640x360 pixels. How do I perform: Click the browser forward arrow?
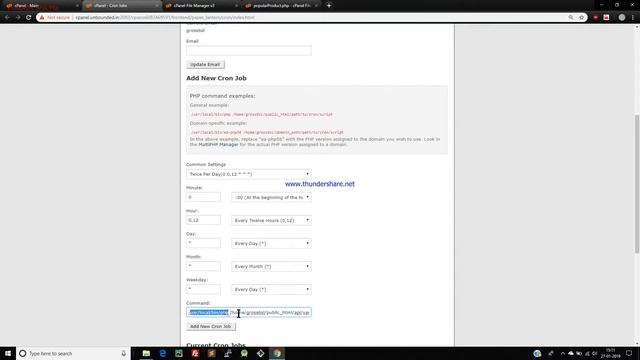pyautogui.click(x=18, y=18)
